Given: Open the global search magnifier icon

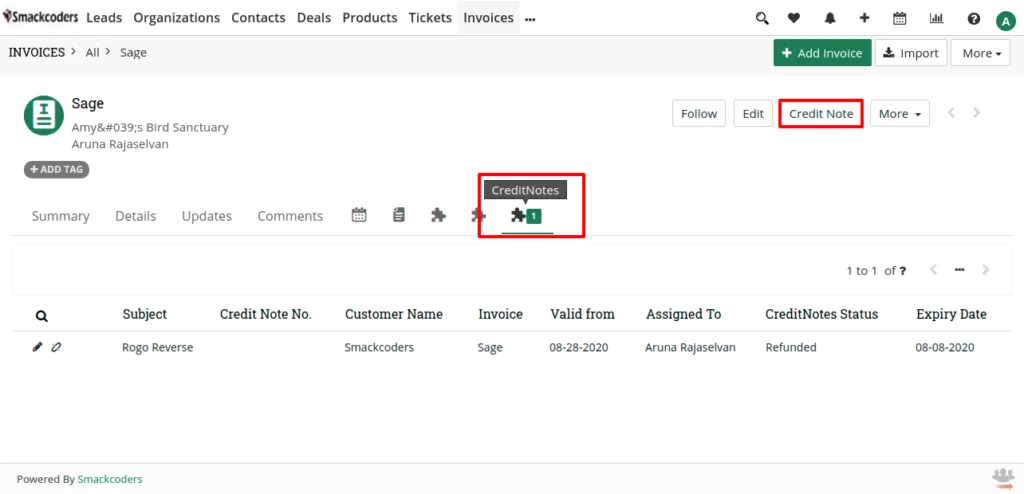Looking at the screenshot, I should click(761, 18).
